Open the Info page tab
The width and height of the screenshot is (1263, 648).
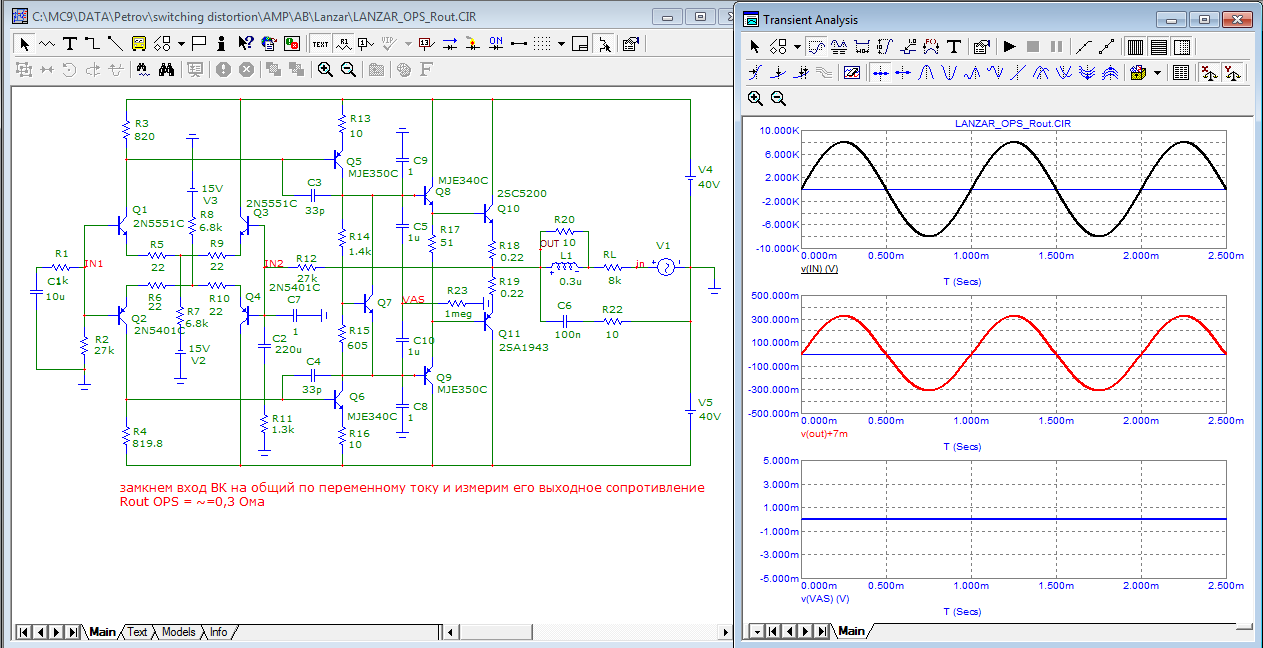(x=218, y=632)
